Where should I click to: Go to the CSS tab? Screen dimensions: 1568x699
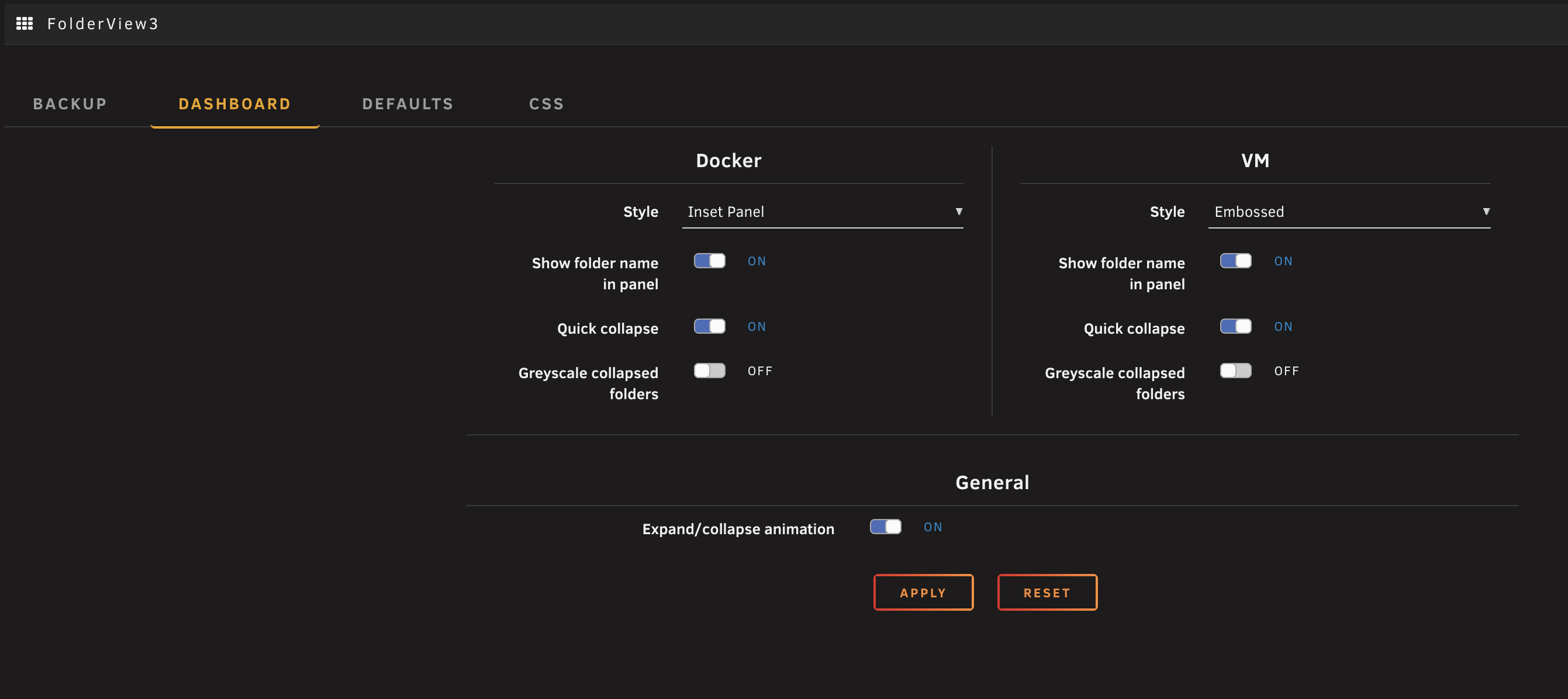click(x=547, y=104)
